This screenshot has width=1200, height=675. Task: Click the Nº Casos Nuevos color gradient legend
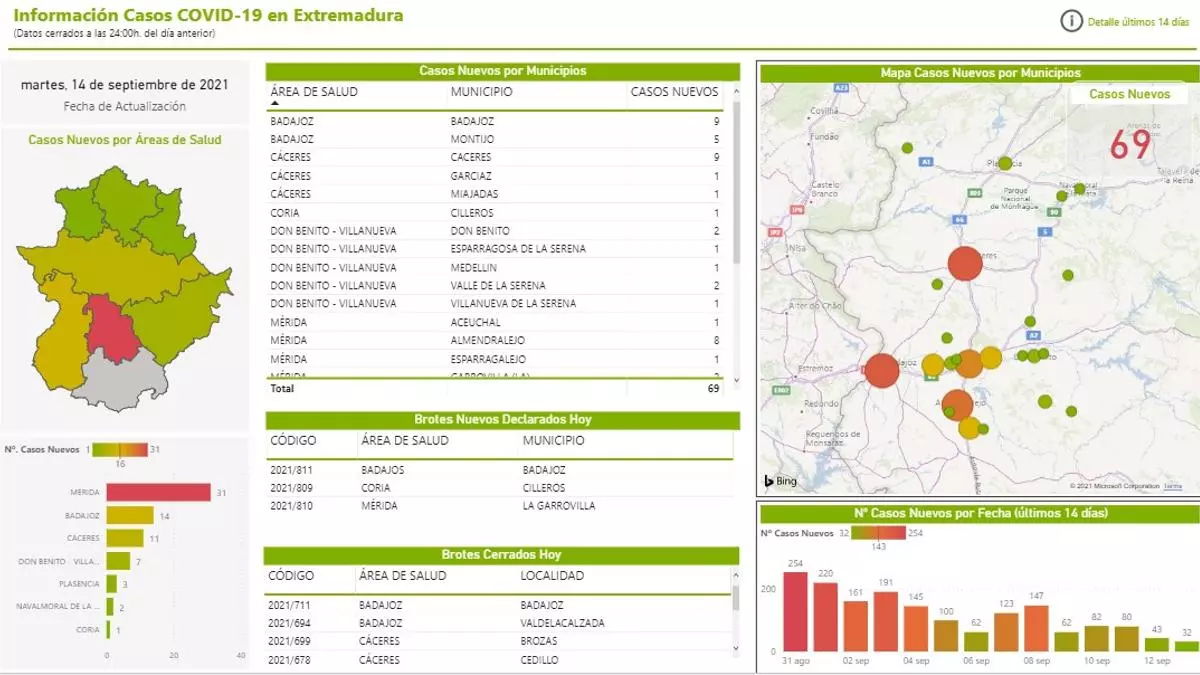(x=119, y=450)
